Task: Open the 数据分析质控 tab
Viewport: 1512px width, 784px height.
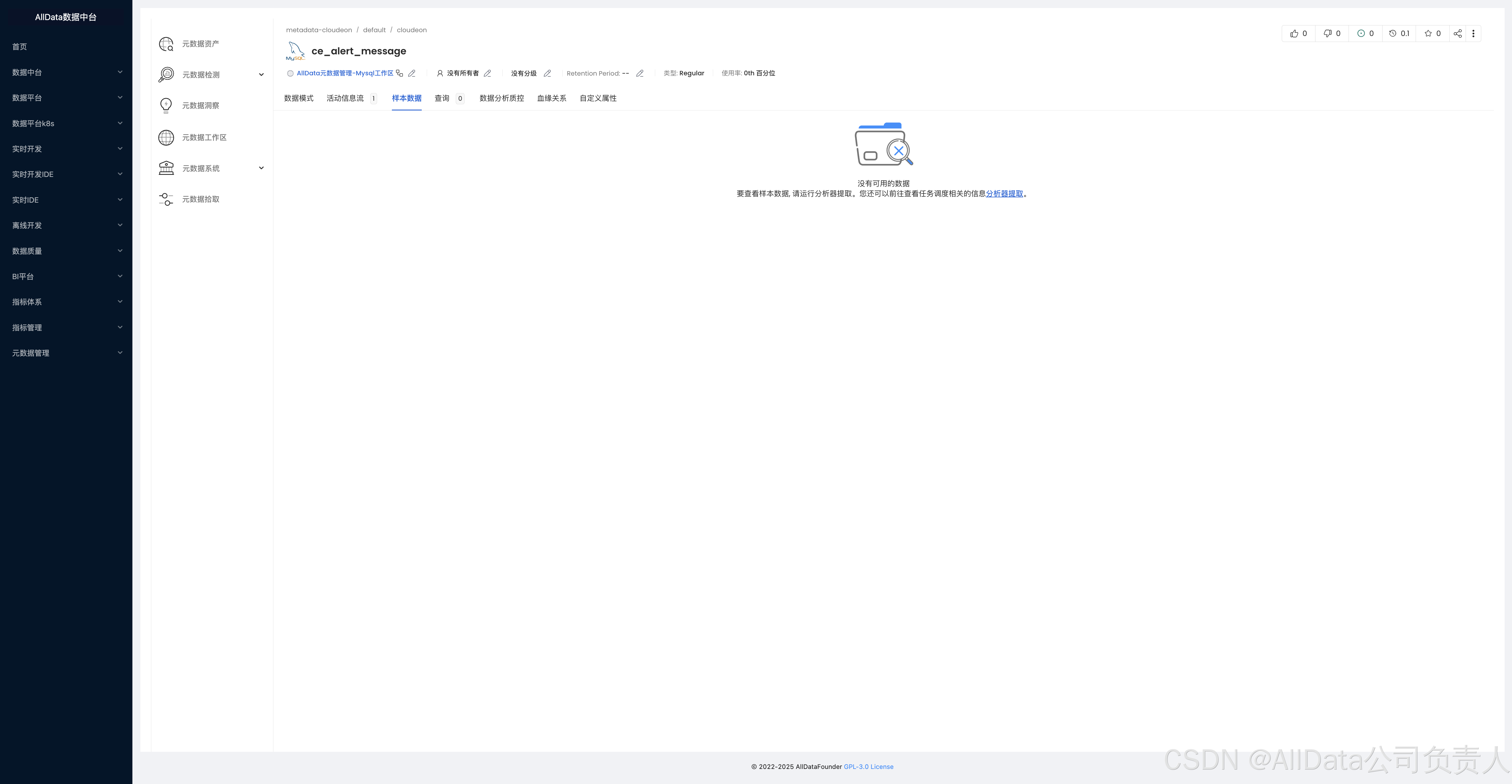Action: (x=501, y=99)
